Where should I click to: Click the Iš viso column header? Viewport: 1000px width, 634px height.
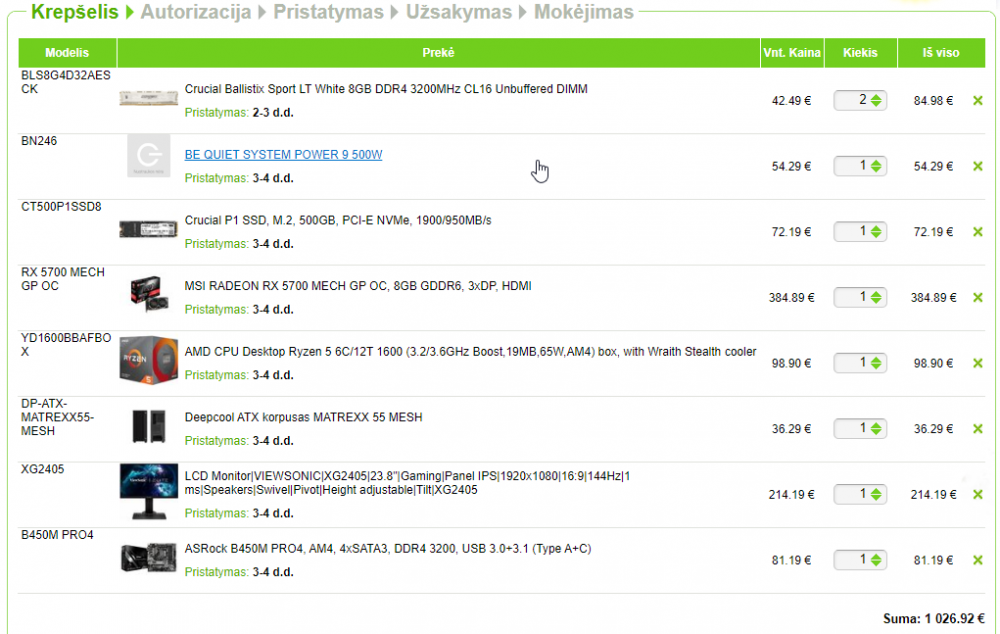click(x=941, y=53)
